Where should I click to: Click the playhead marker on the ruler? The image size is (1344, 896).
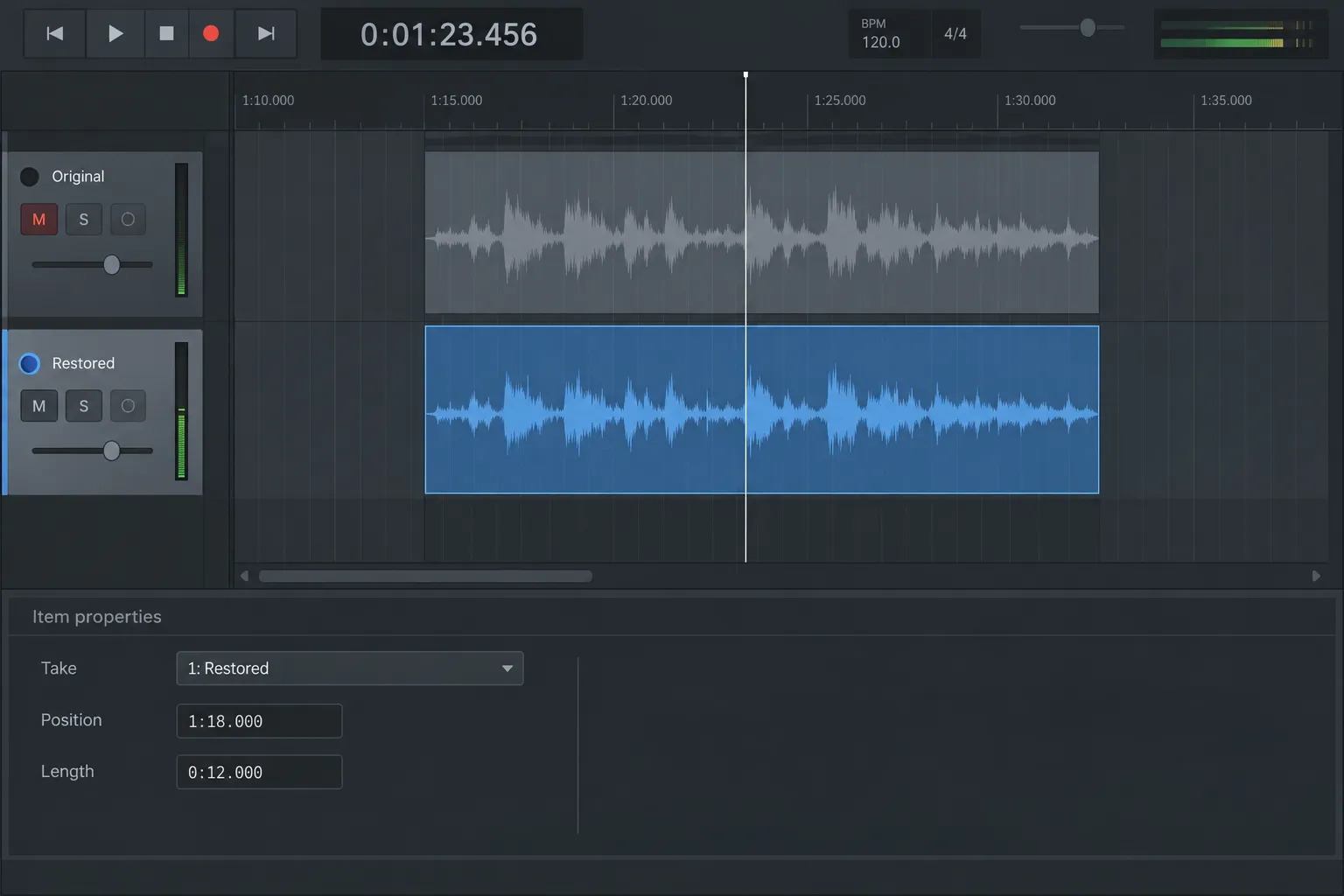[745, 75]
